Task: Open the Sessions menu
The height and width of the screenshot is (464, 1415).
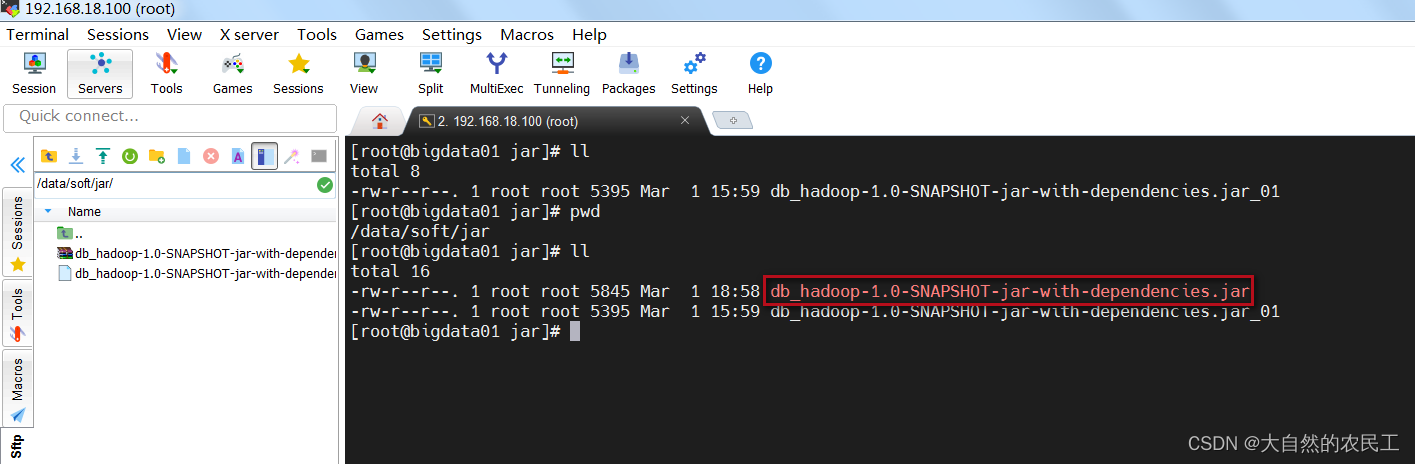Action: [x=118, y=34]
